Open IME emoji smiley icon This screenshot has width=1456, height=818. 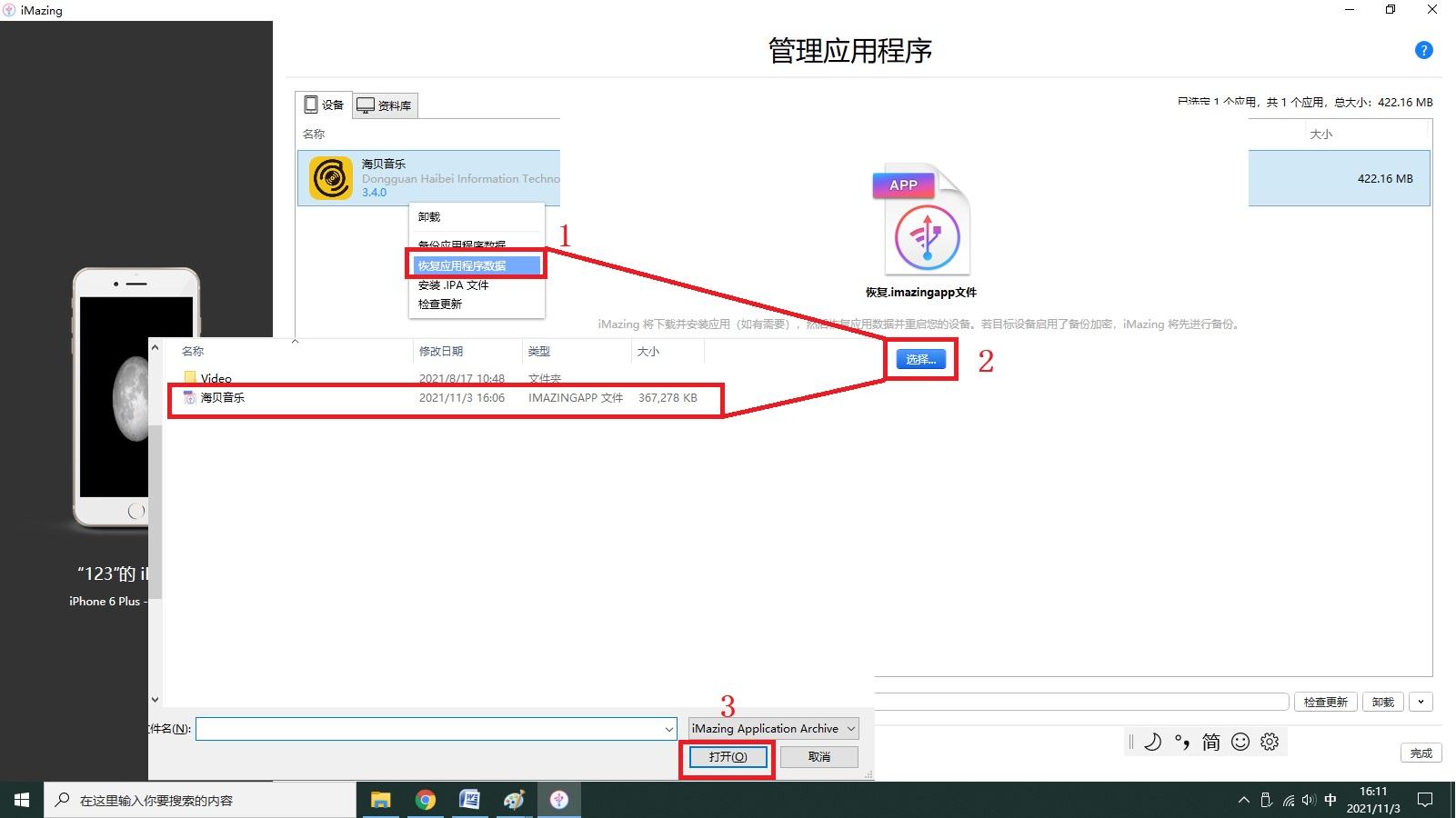click(x=1240, y=742)
